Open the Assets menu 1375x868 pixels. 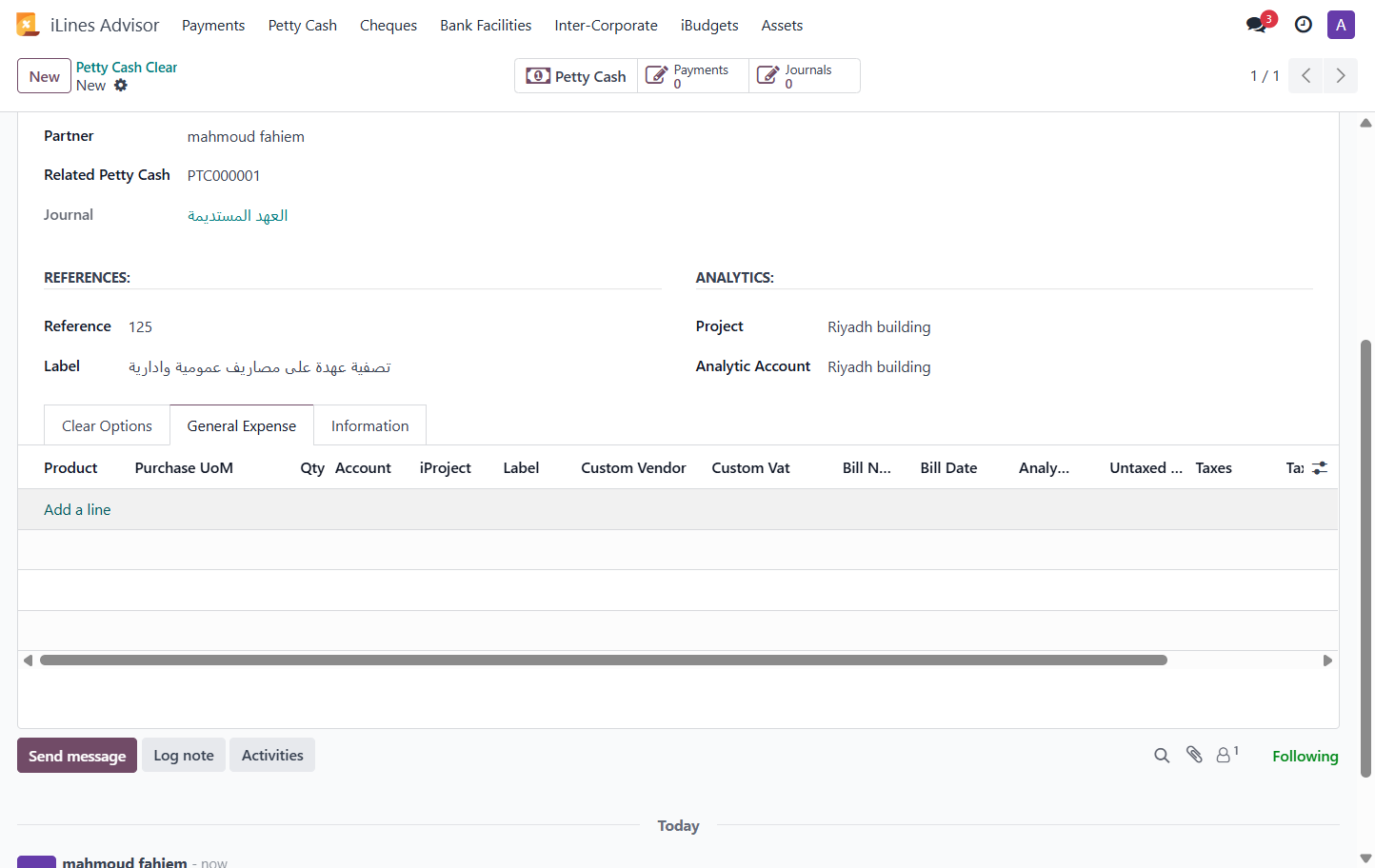tap(782, 26)
